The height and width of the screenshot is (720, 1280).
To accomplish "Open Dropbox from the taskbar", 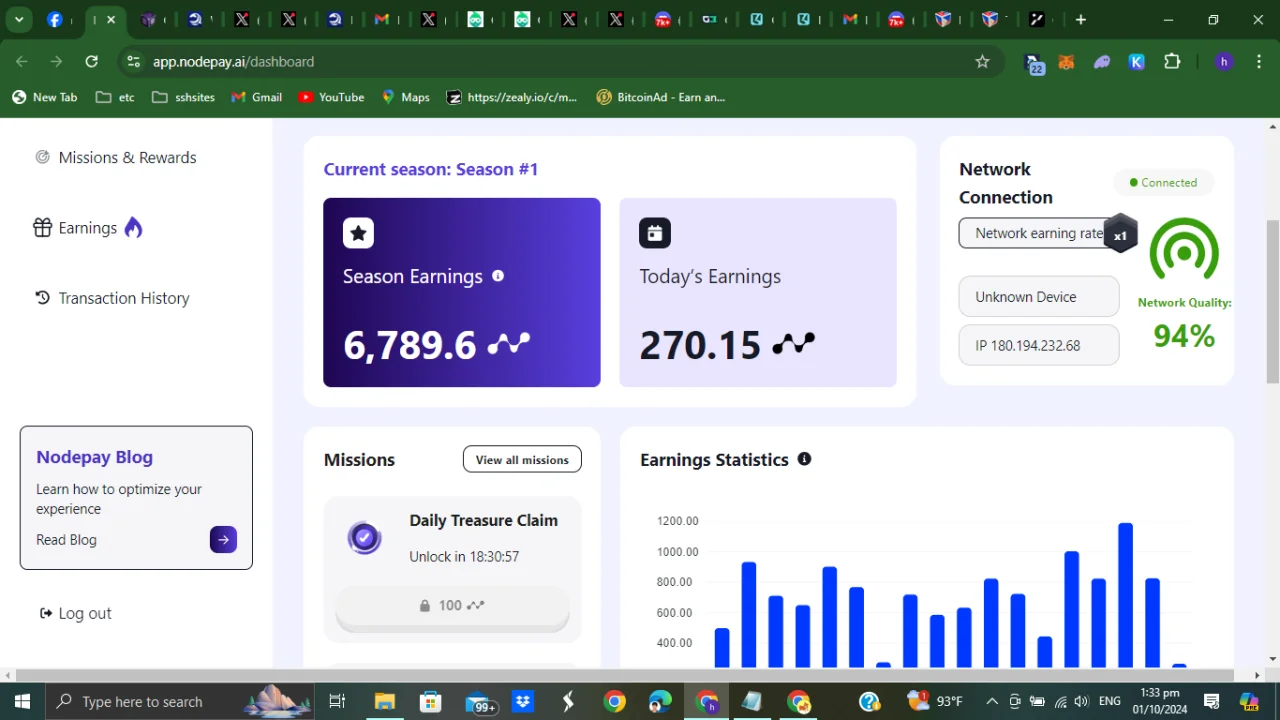I will click(523, 701).
